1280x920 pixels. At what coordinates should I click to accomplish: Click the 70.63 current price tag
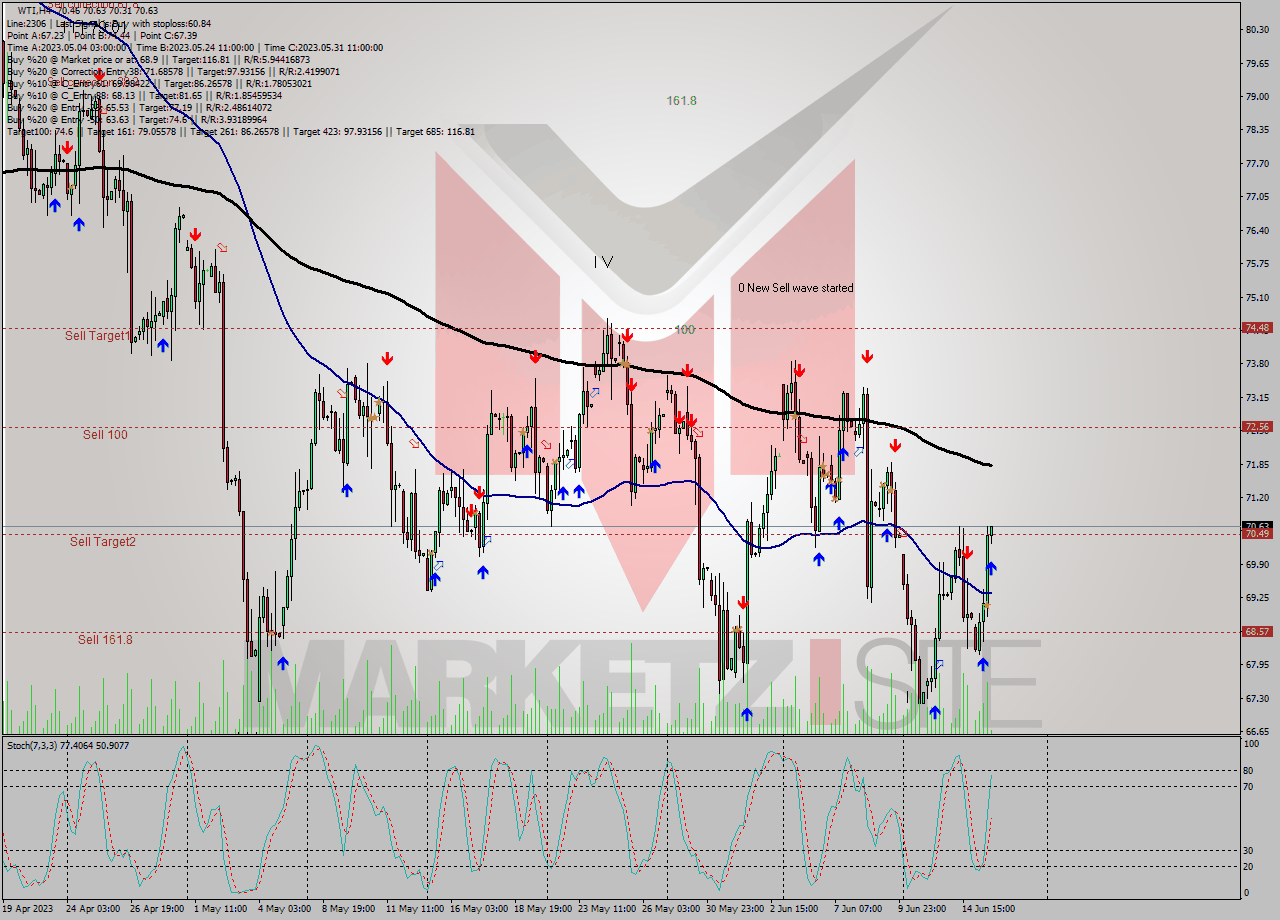point(1257,525)
